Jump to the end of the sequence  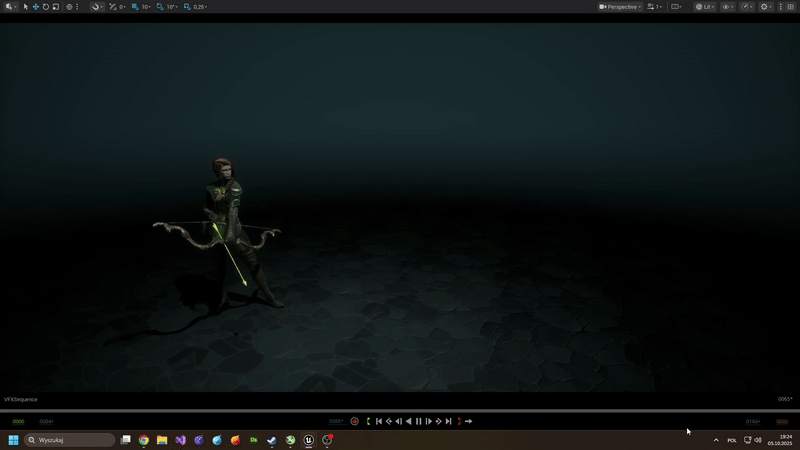(448, 421)
